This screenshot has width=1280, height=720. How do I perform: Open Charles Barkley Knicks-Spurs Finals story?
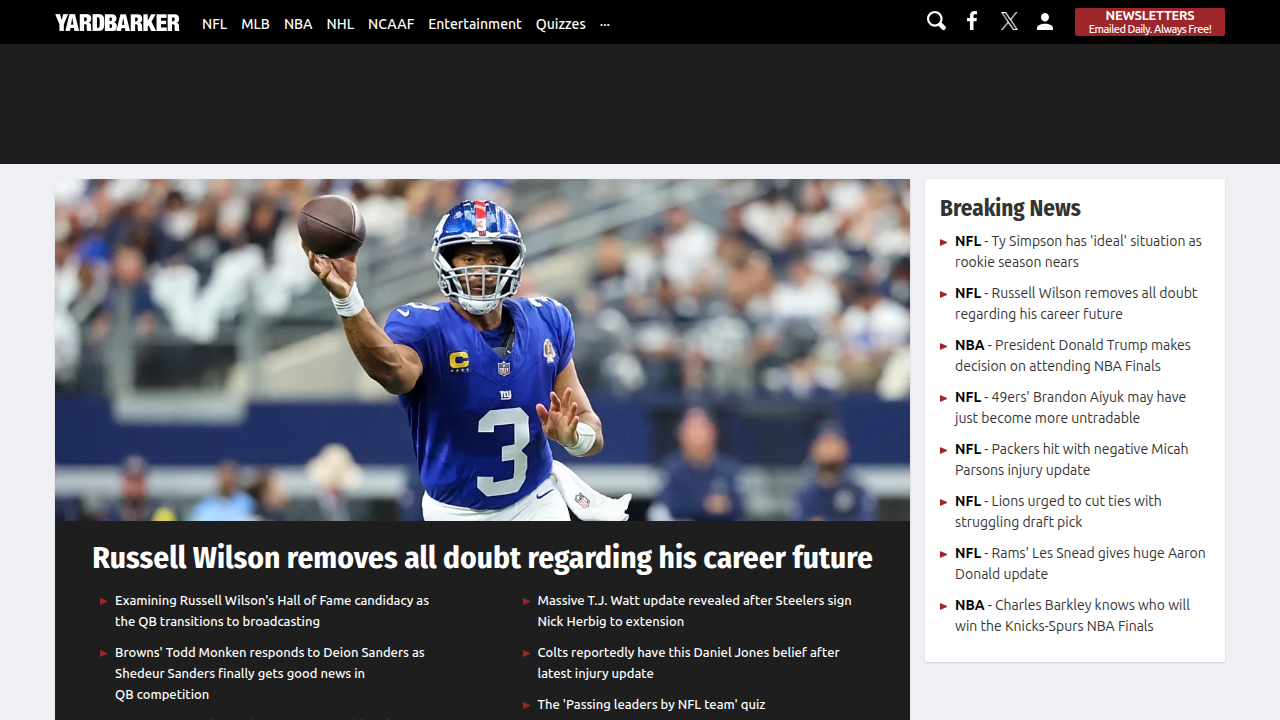pos(1072,615)
